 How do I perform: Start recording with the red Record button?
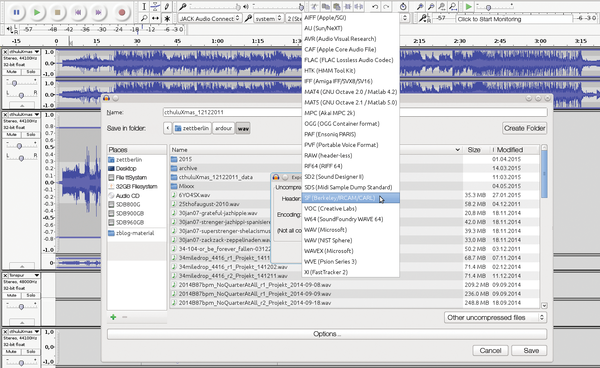tap(122, 12)
